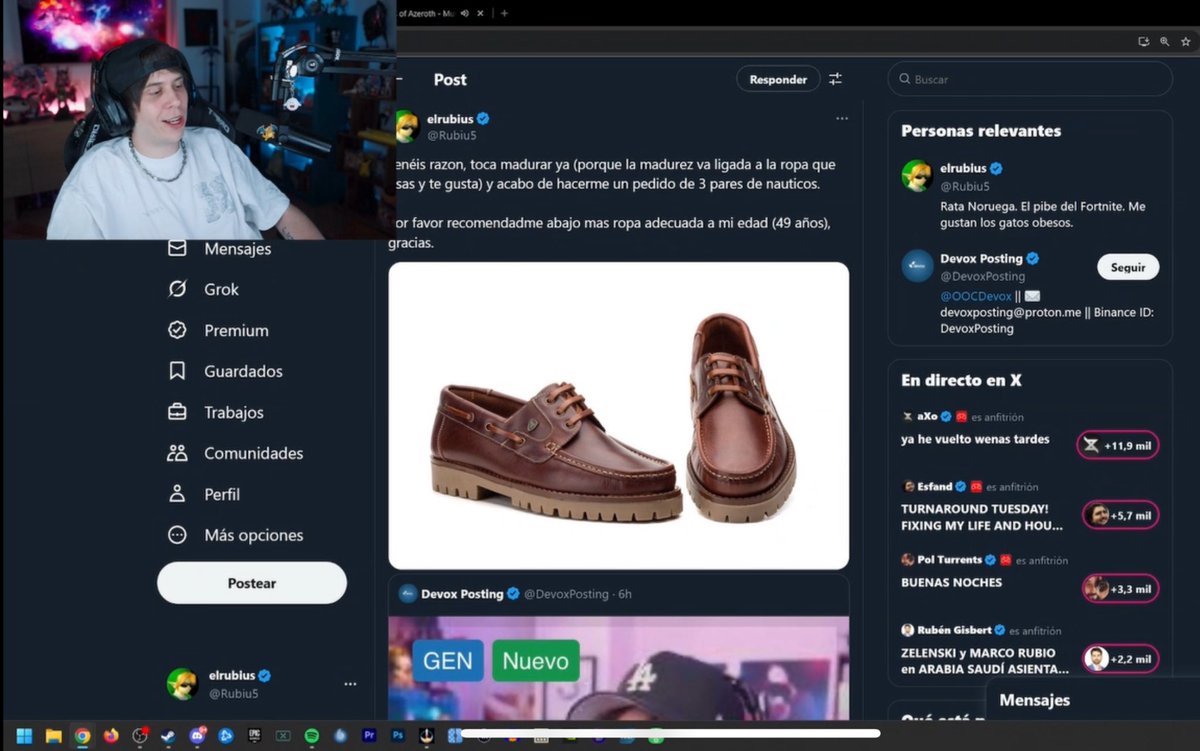This screenshot has height=751, width=1200.
Task: Open File Explorer from taskbar
Action: click(x=53, y=736)
